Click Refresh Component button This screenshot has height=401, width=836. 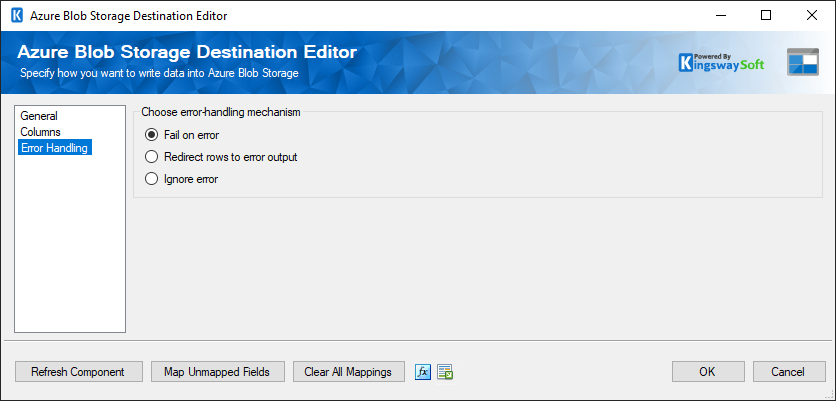coord(78,372)
